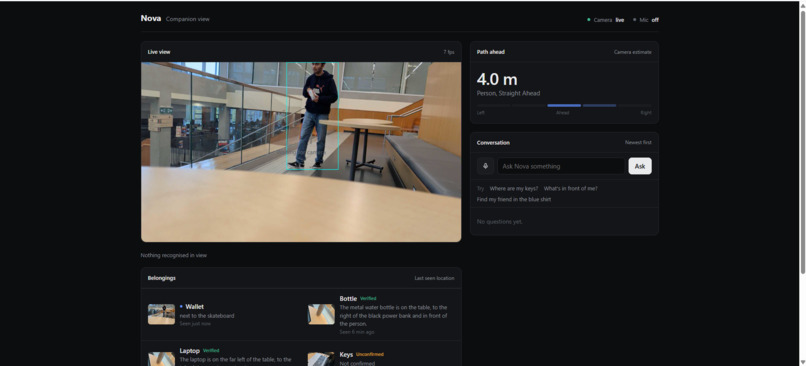Click the Laptop belonging name
The width and height of the screenshot is (806, 366).
[189, 351]
